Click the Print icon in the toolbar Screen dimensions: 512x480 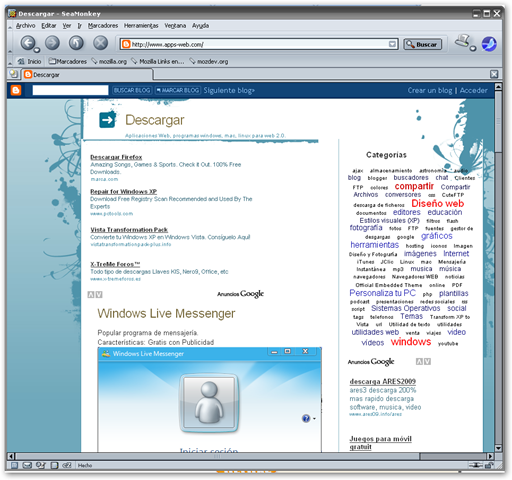463,41
